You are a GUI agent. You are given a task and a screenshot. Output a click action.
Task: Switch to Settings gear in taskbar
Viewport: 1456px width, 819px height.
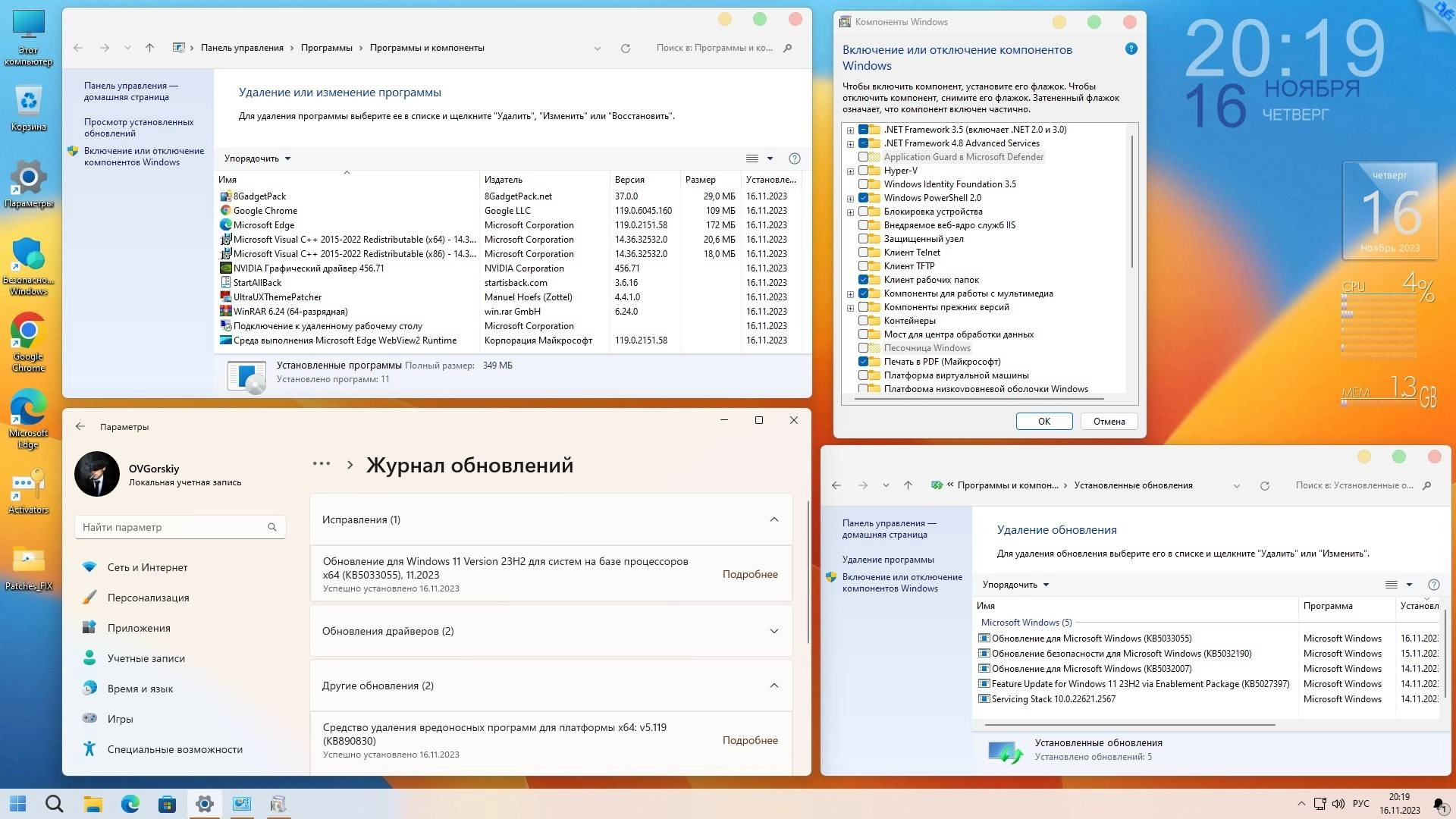(204, 804)
